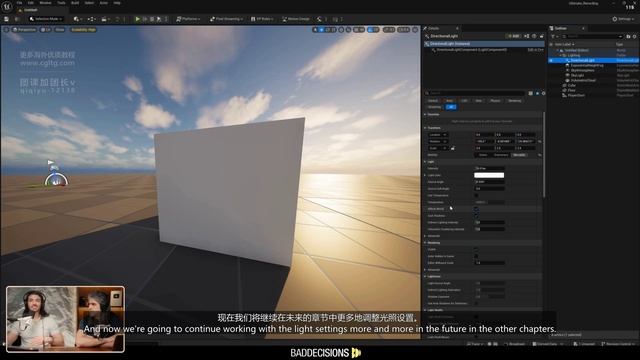Toggle the Visible checkbox under Rendering
The height and width of the screenshot is (360, 640).
pos(476,249)
